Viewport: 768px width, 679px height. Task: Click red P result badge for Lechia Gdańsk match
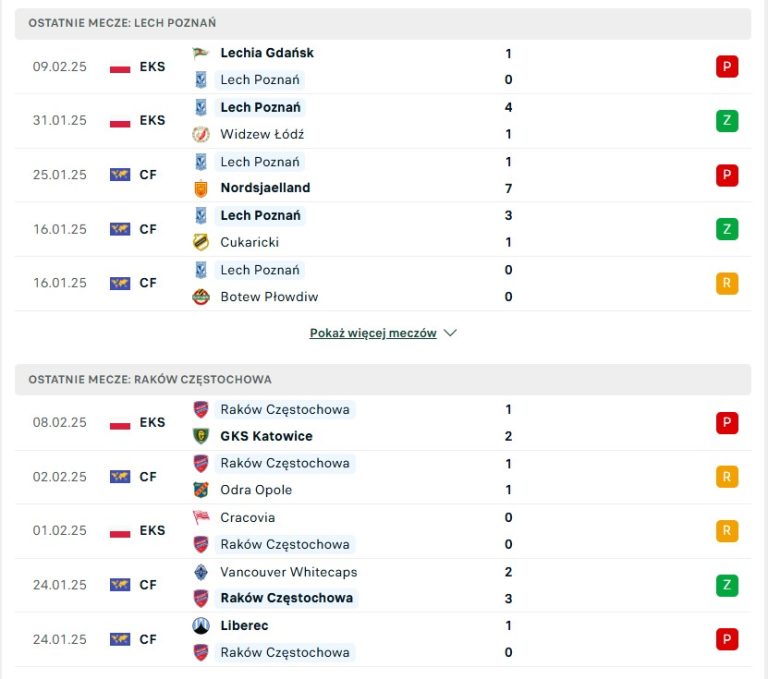(727, 67)
